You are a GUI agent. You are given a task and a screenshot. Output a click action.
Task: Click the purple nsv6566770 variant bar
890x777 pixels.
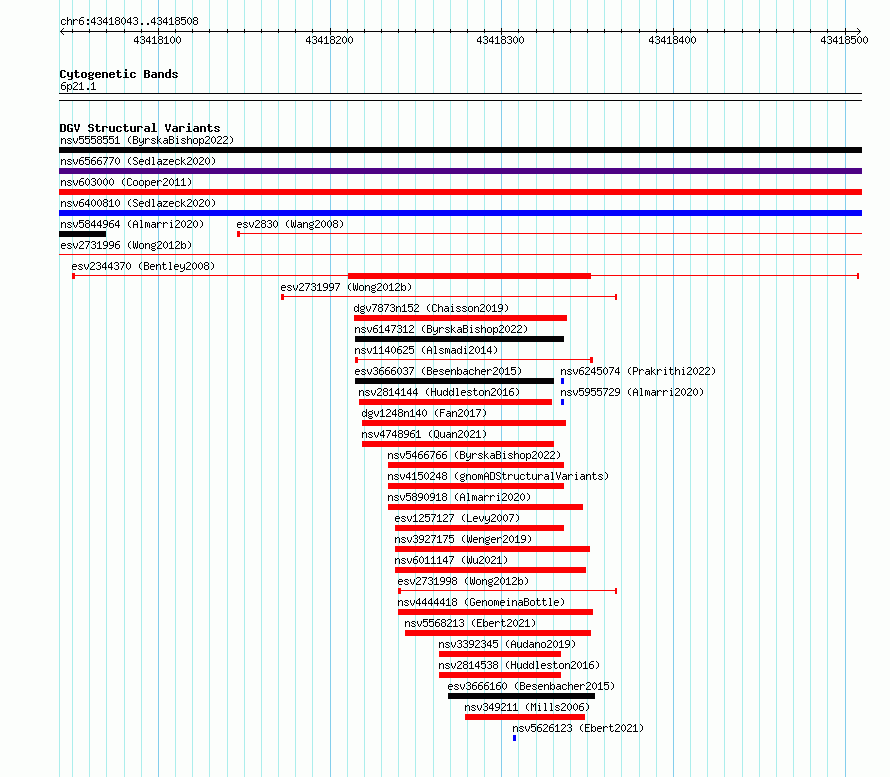(460, 171)
